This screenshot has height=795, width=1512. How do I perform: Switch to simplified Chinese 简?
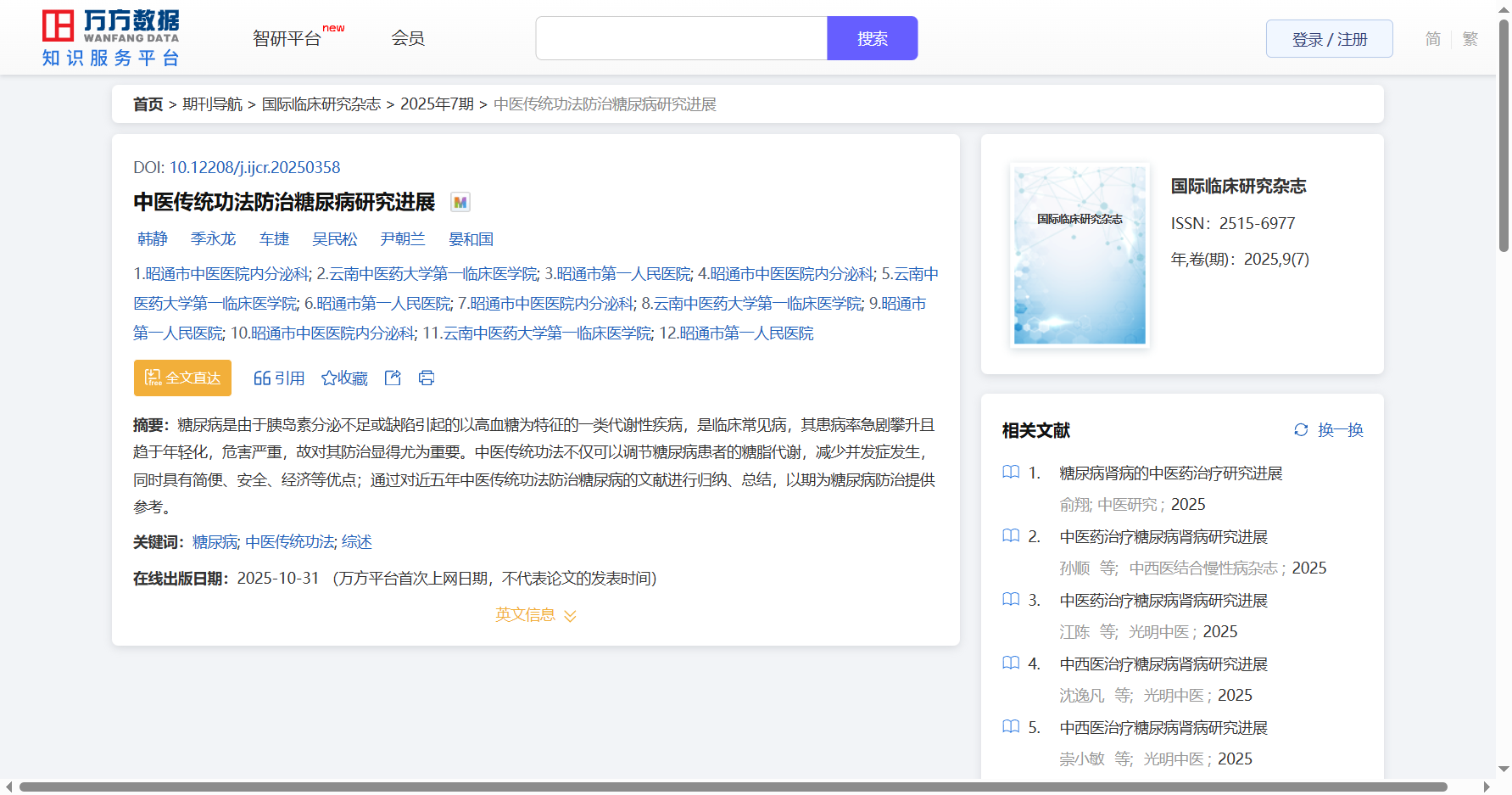[1432, 39]
